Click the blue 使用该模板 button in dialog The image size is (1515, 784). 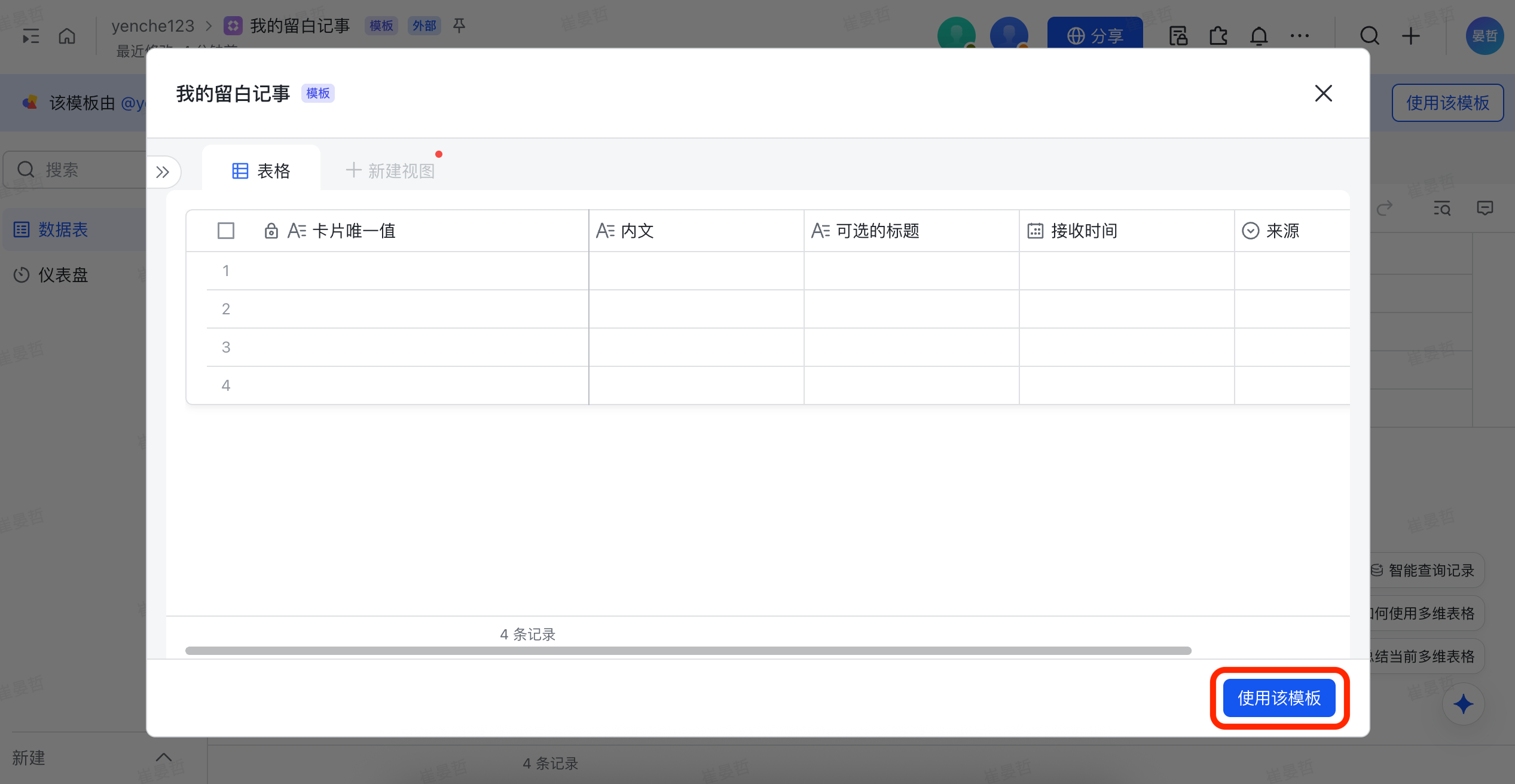point(1279,698)
